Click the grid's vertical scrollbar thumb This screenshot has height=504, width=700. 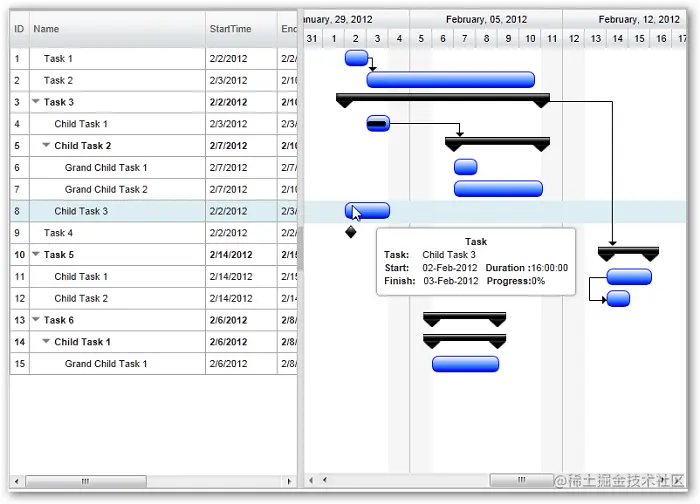tap(300, 248)
